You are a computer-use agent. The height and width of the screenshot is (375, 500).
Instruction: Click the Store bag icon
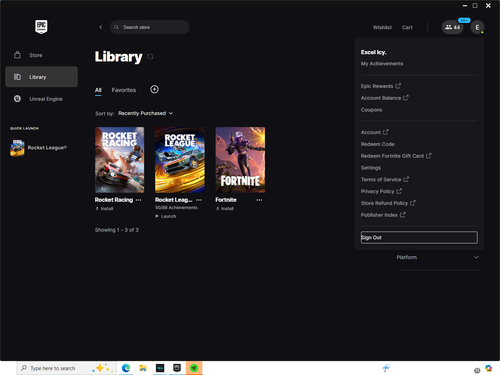tap(17, 55)
